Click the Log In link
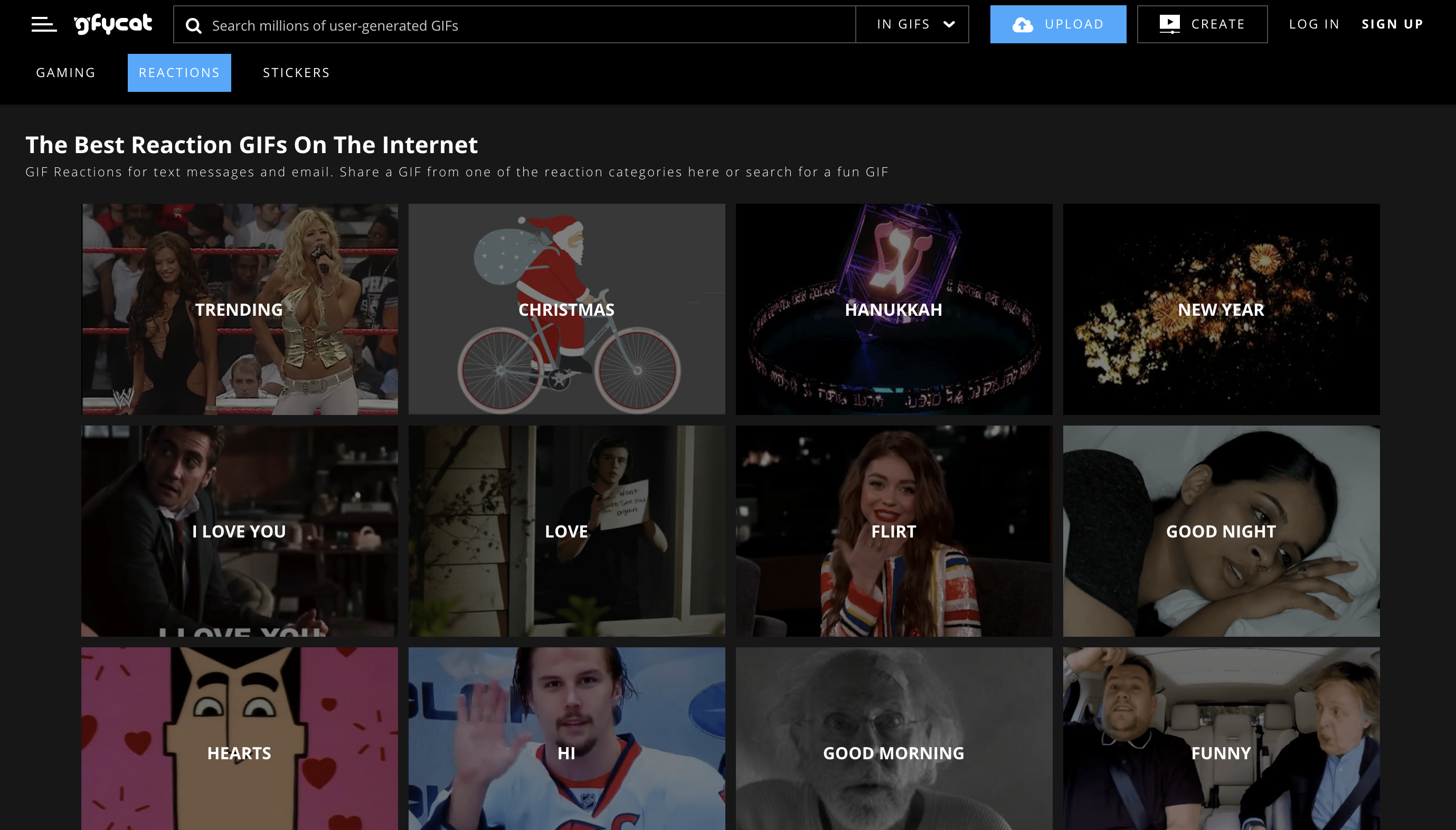This screenshot has width=1456, height=830. click(1314, 24)
